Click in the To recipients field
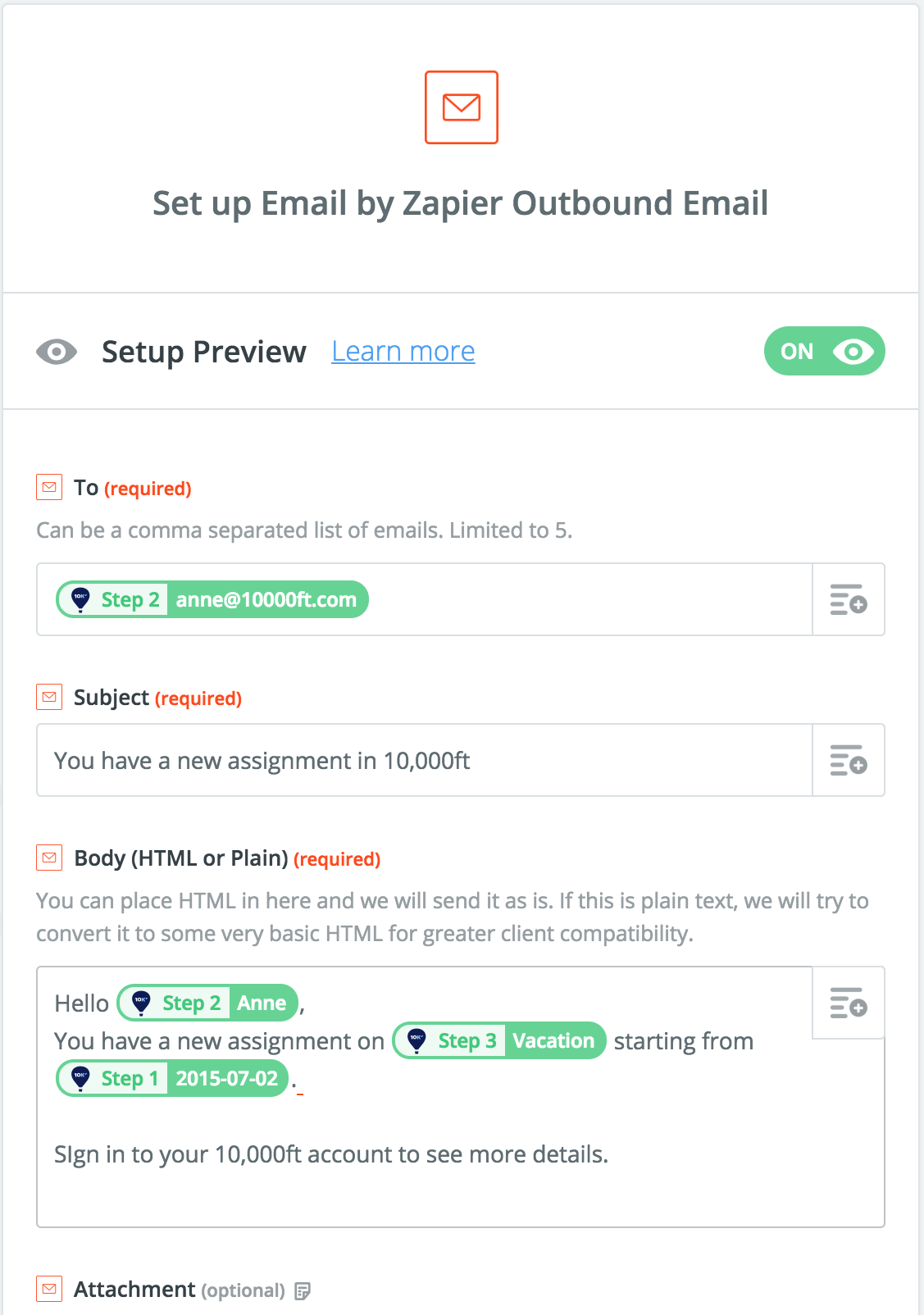This screenshot has width=924, height=1315. coord(586,599)
